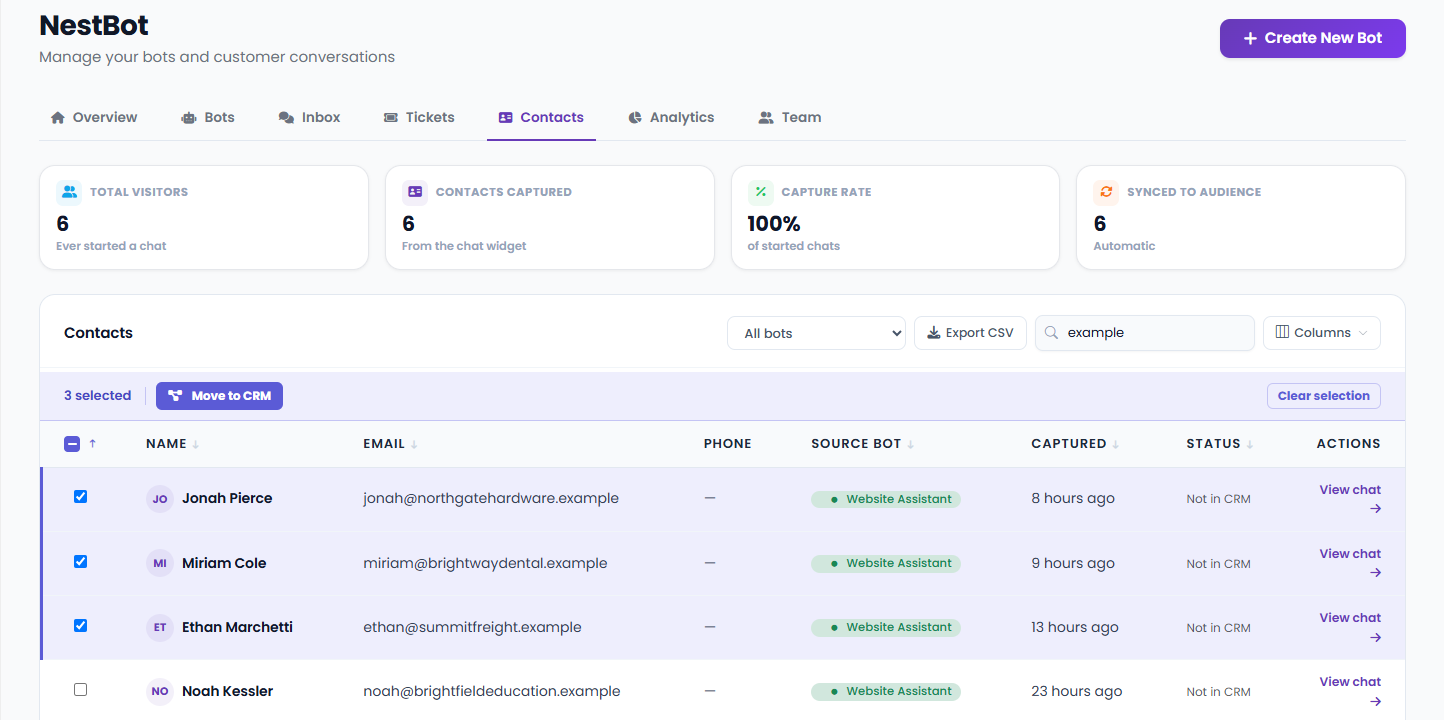This screenshot has height=720, width=1444.
Task: Click the up arrow beside the select-all checkbox
Action: click(x=93, y=444)
